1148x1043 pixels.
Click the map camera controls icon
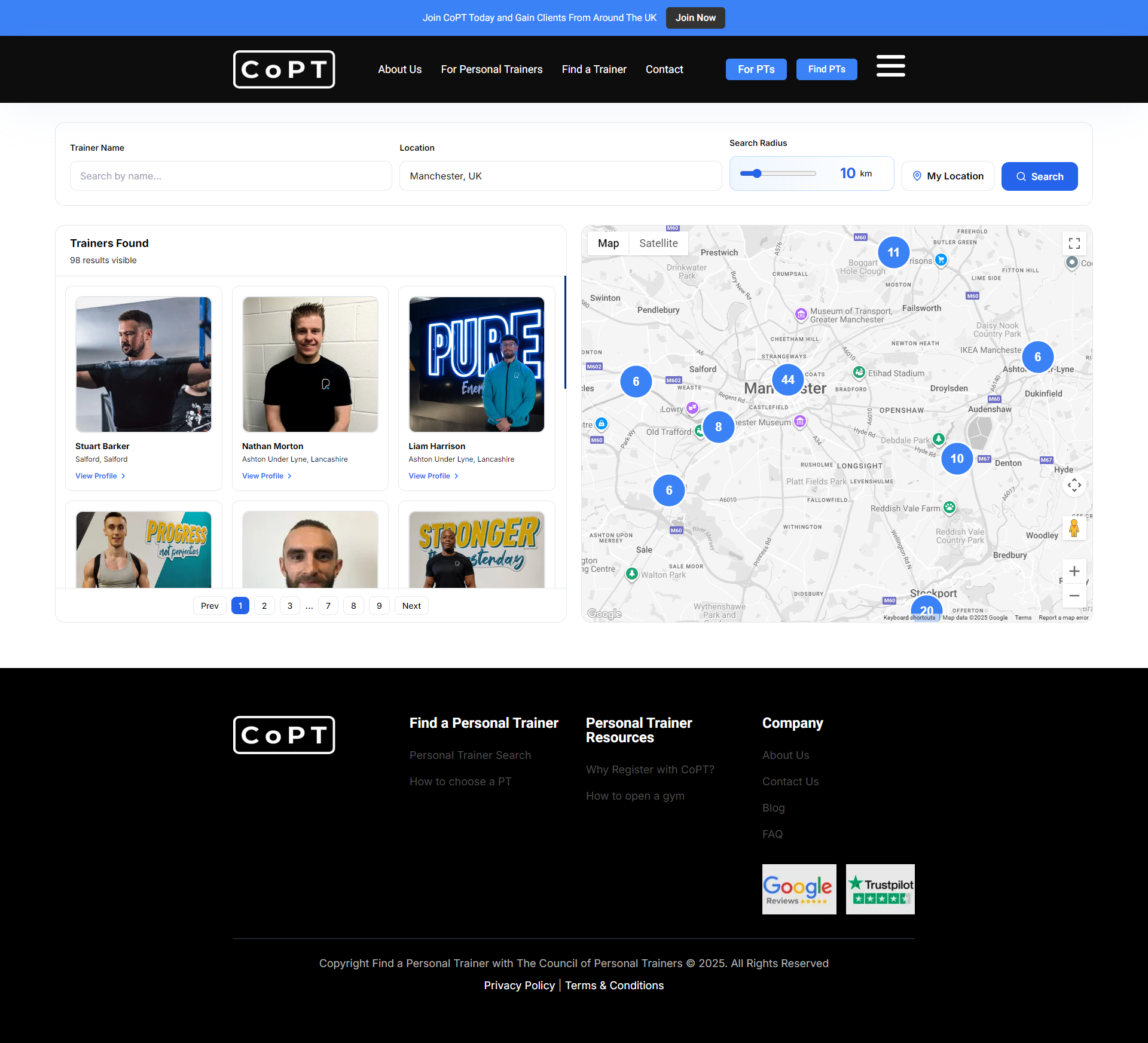pos(1074,485)
